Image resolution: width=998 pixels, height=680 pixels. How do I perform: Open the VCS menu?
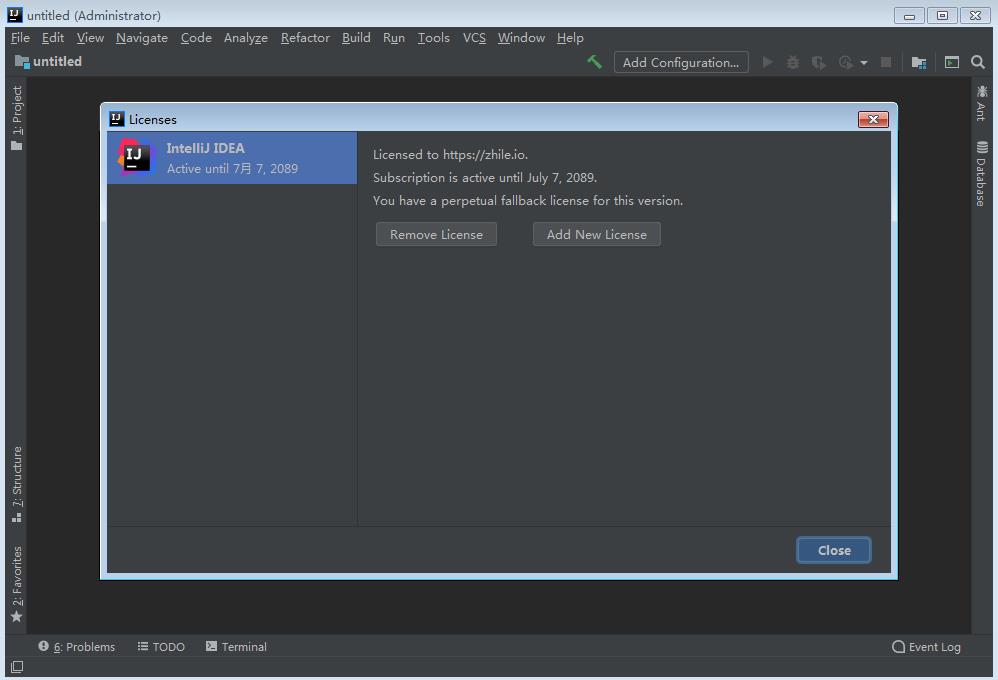pos(474,38)
